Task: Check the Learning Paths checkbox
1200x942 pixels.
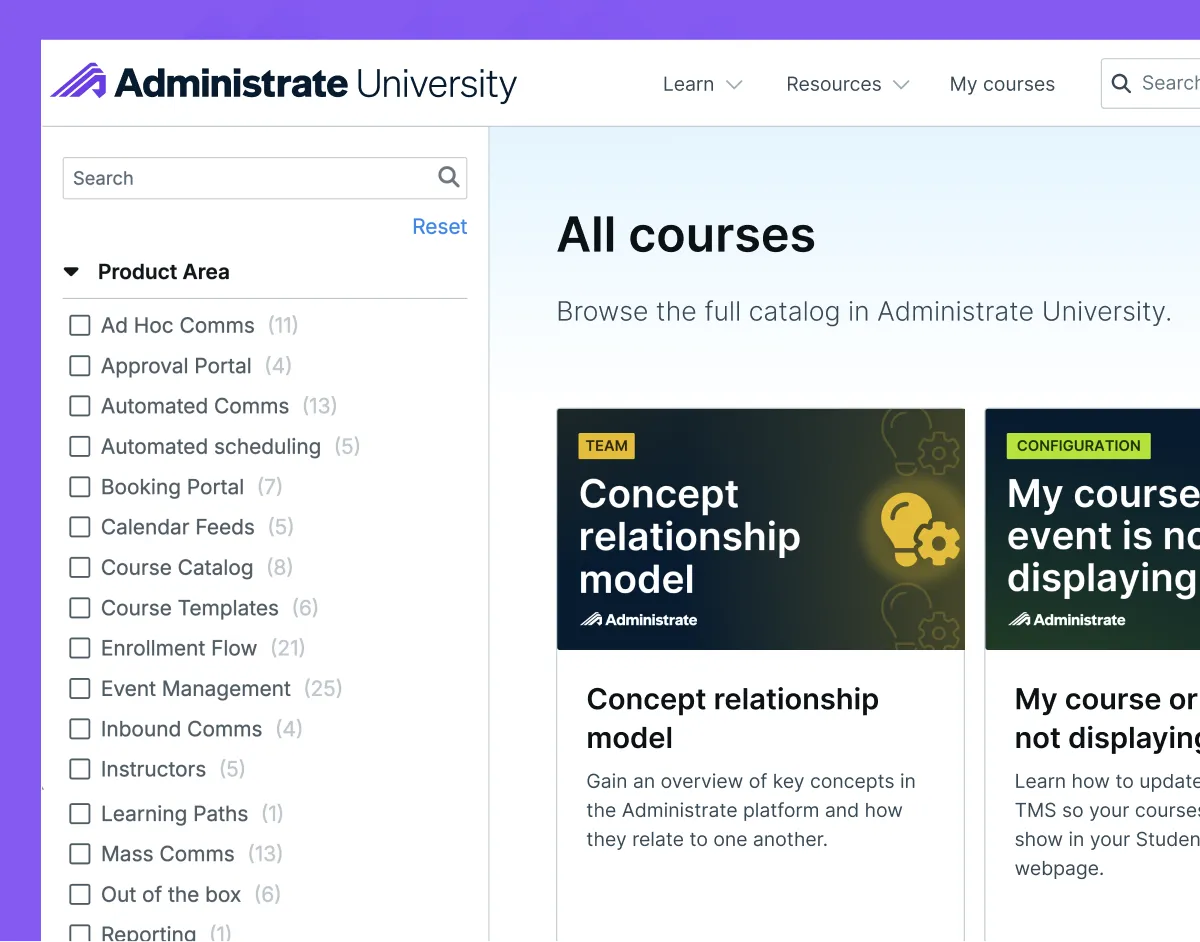Action: pos(80,814)
